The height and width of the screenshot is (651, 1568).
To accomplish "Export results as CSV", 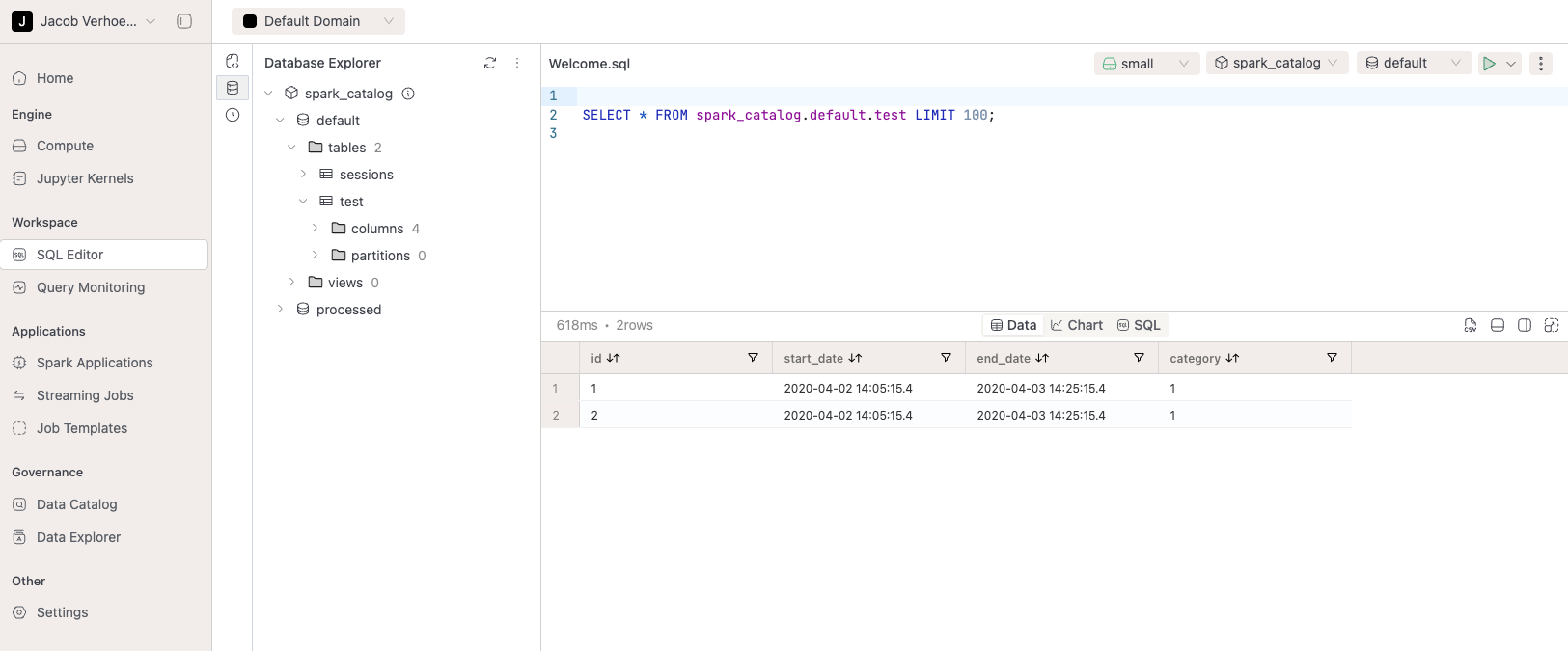I will pyautogui.click(x=1470, y=325).
